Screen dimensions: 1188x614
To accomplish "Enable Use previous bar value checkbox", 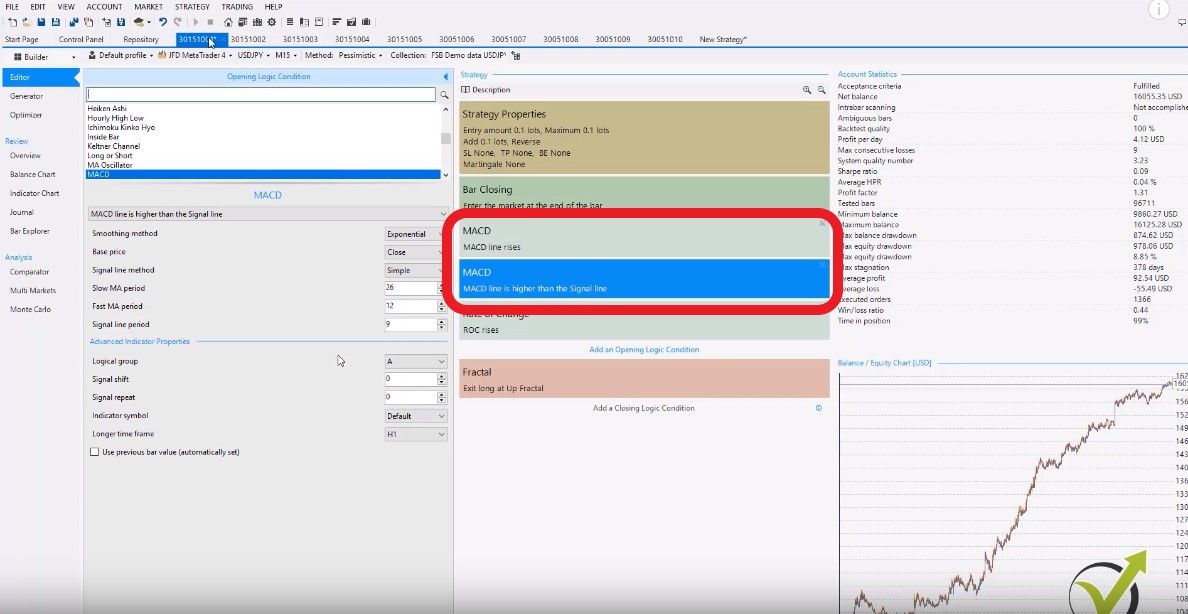I will pos(95,452).
